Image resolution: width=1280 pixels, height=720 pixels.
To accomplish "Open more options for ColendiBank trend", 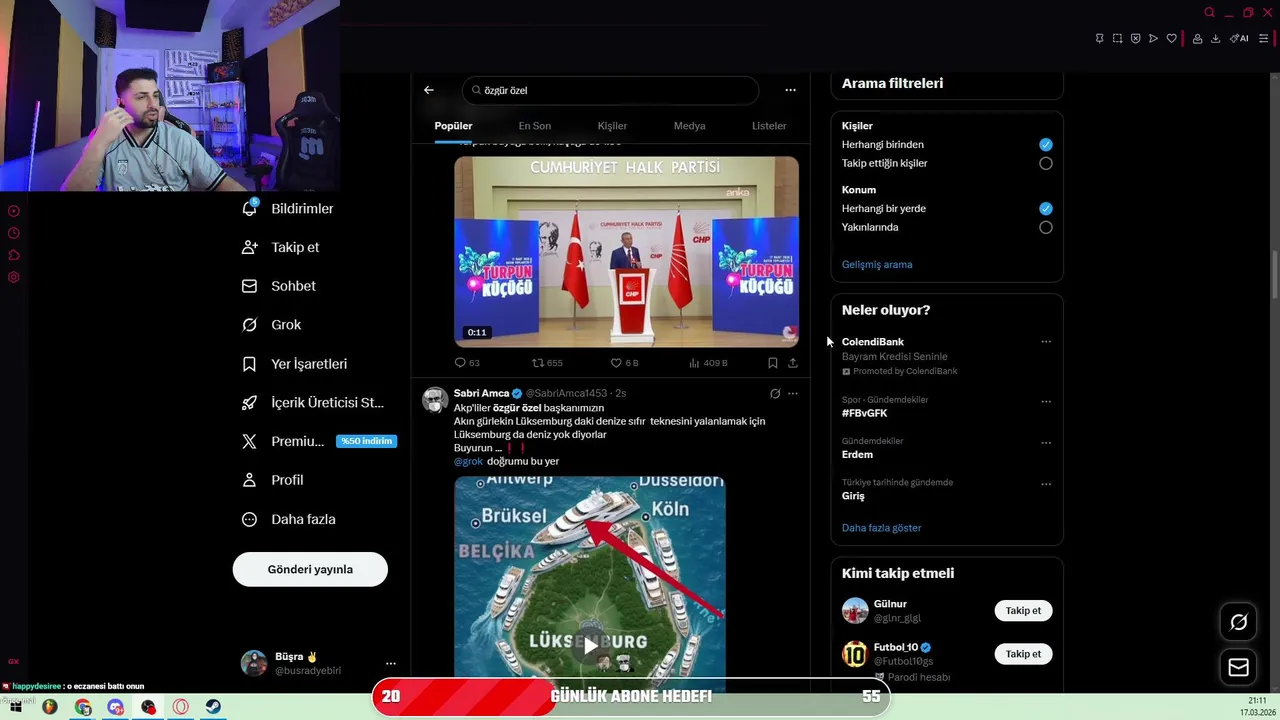I will pyautogui.click(x=1046, y=342).
